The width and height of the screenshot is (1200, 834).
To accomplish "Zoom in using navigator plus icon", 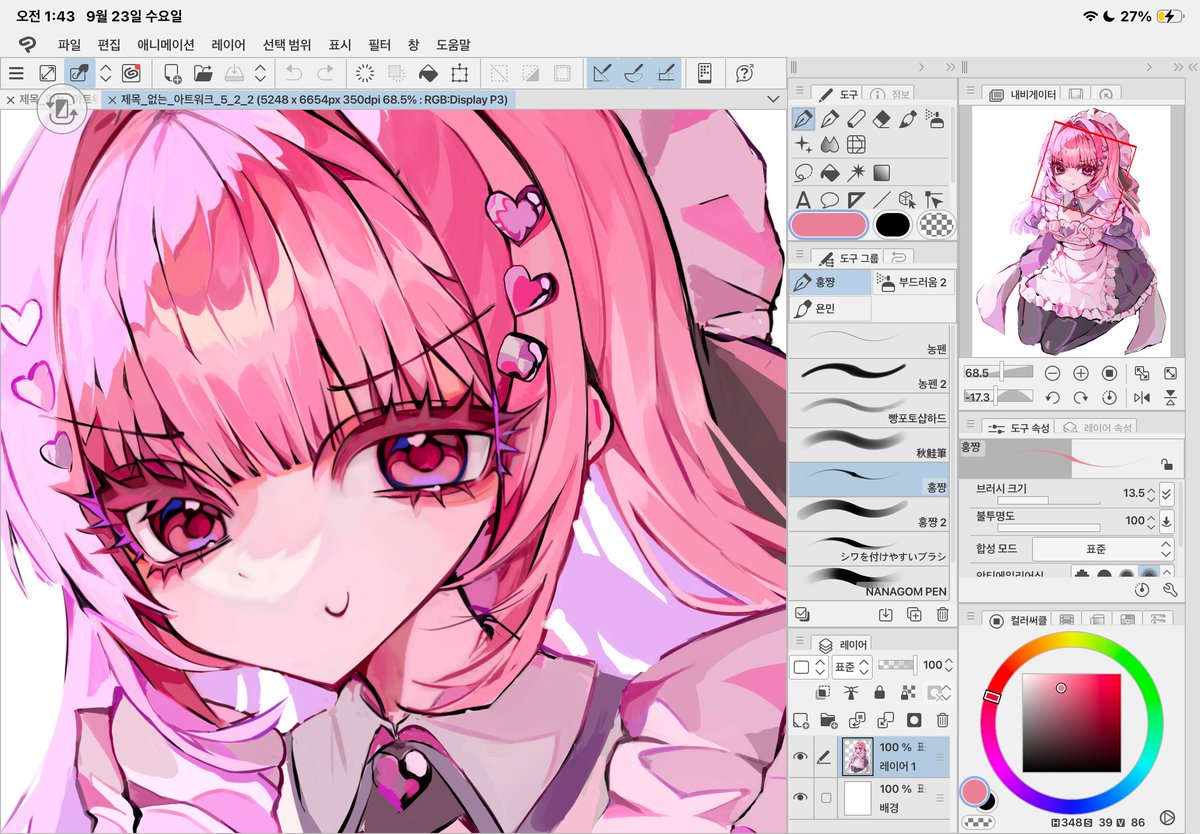I will (x=1080, y=373).
